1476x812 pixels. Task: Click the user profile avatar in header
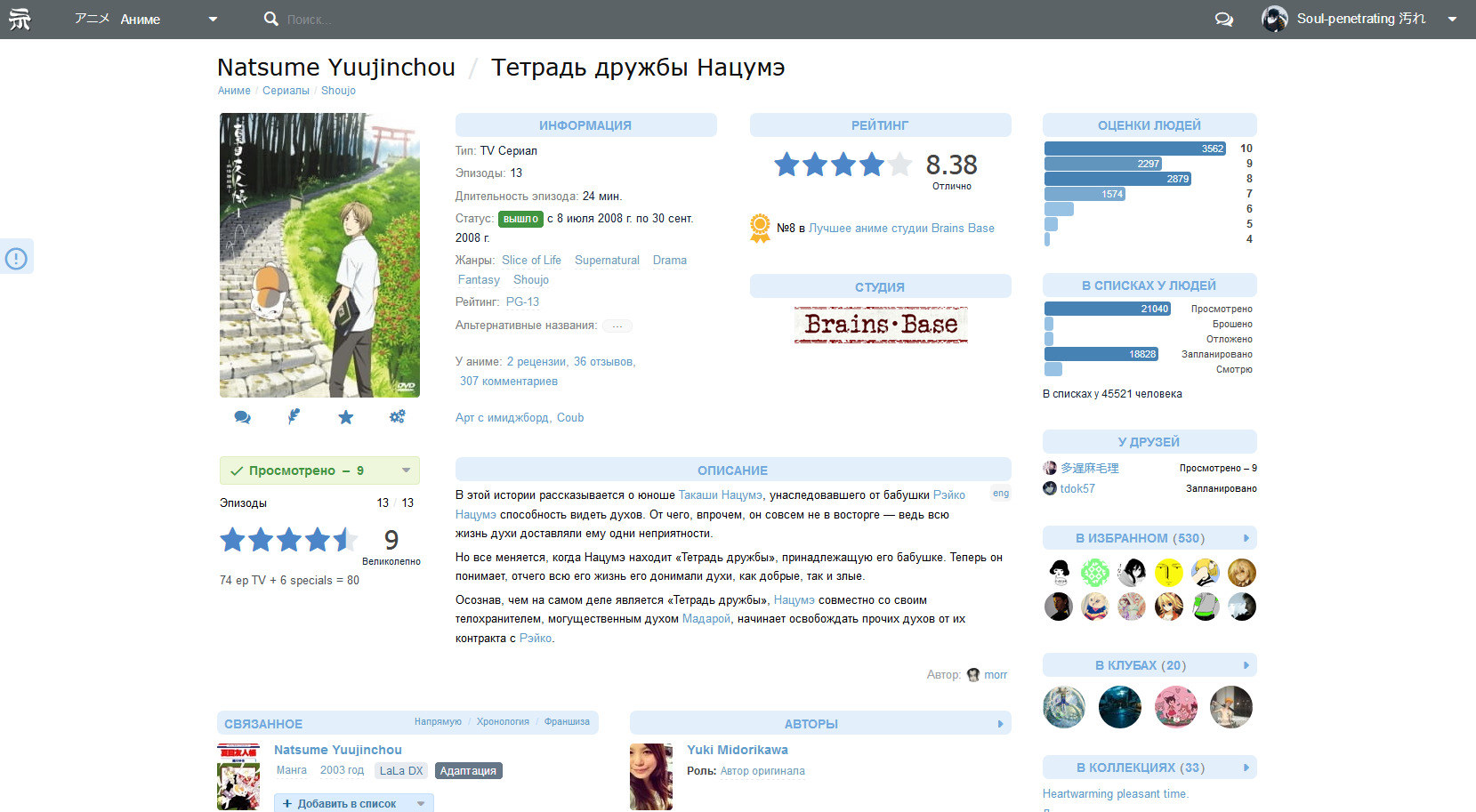tap(1275, 19)
